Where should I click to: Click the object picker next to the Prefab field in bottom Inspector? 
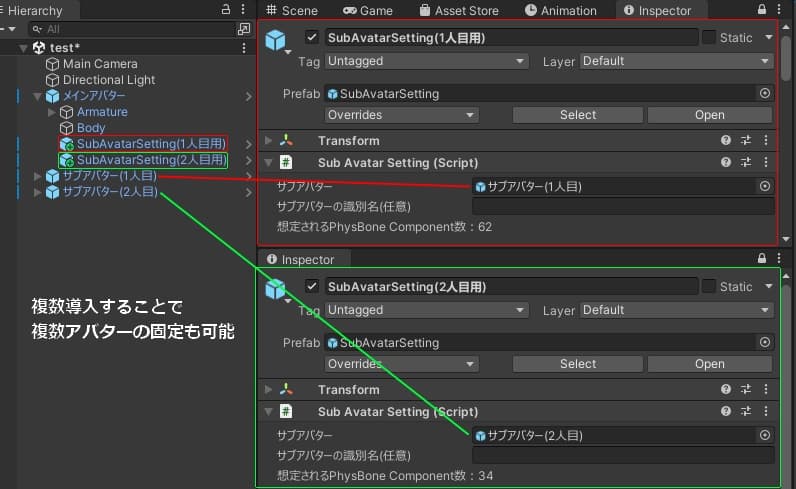click(x=765, y=343)
